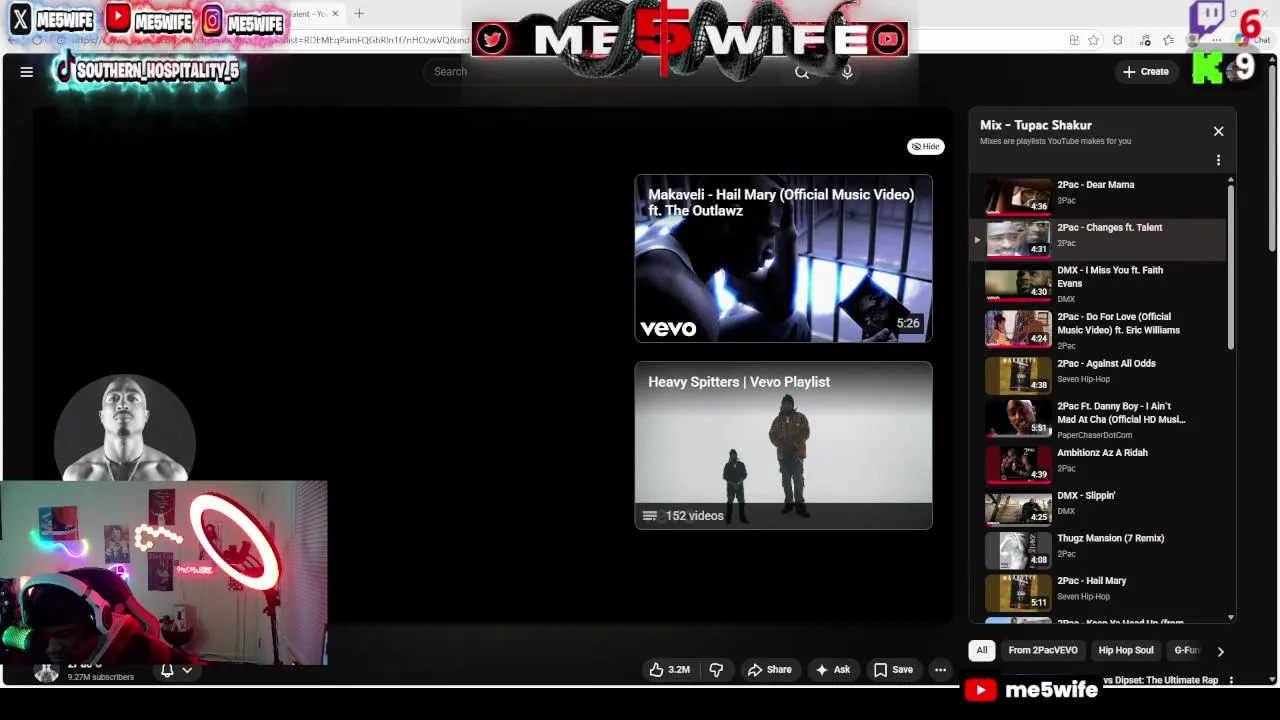Open the browser Extensions puzzle icon
This screenshot has height=720, width=1280.
pos(1117,40)
